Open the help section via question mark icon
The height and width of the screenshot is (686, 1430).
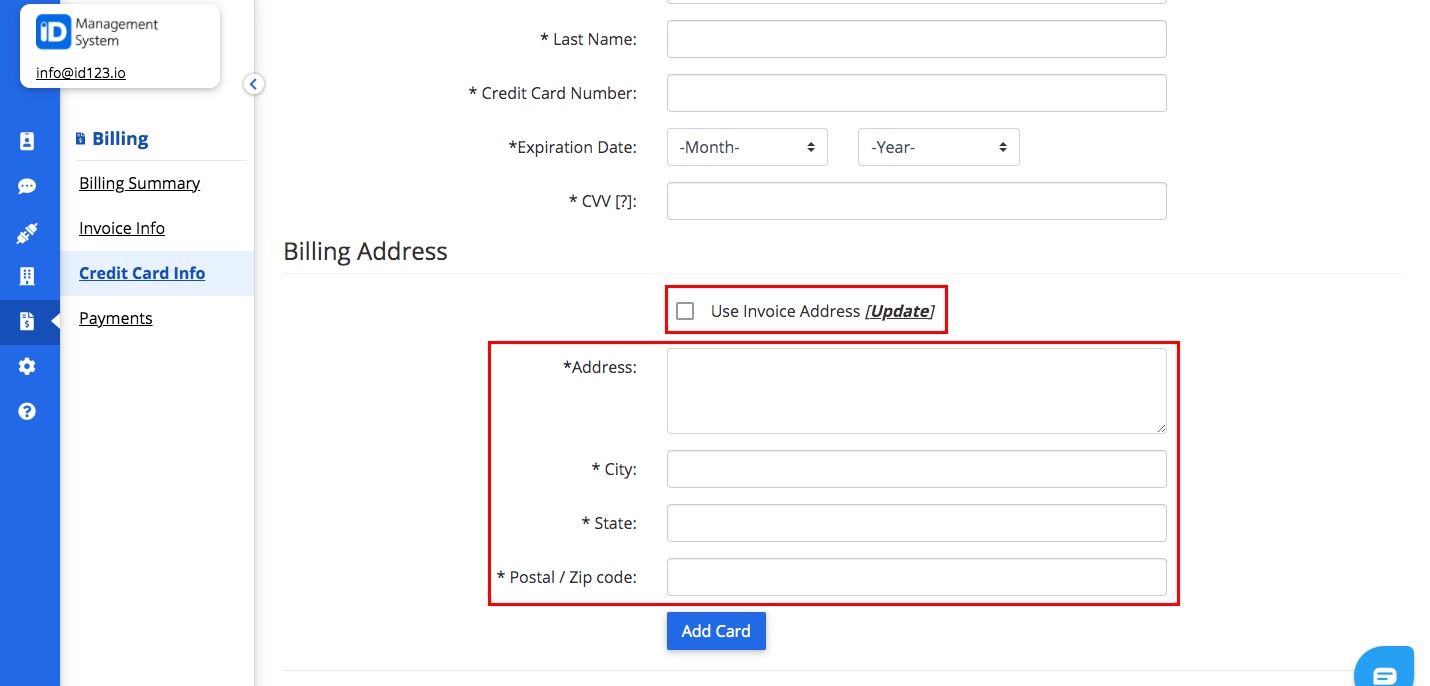point(29,410)
